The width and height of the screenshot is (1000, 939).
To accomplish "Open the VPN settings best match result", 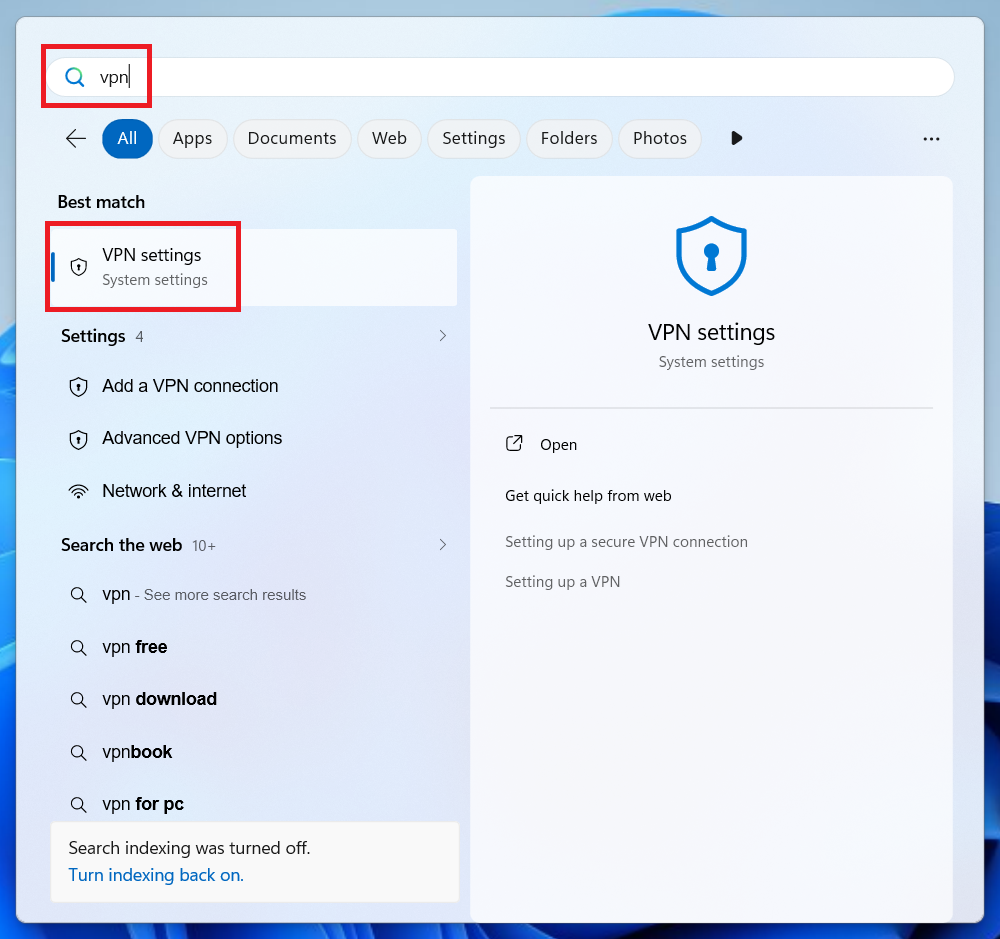I will [x=250, y=267].
